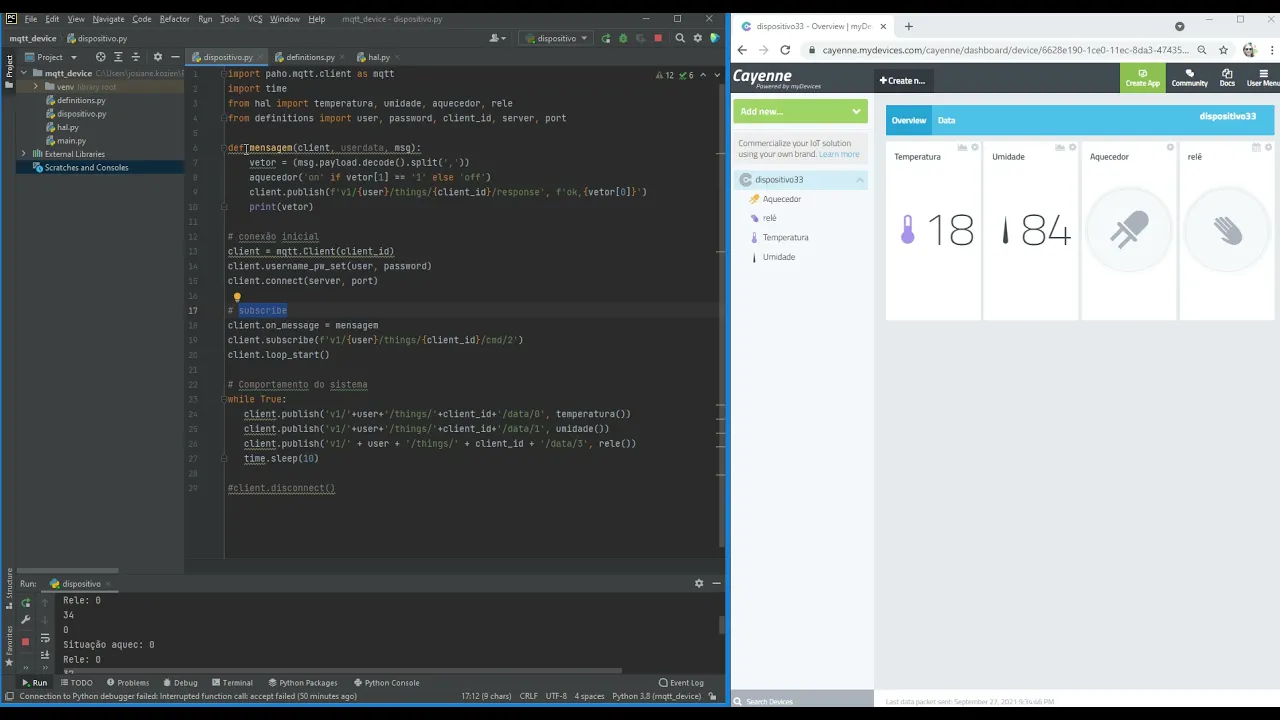Open the Refactor menu in PyCharm
The width and height of the screenshot is (1280, 720).
(174, 19)
